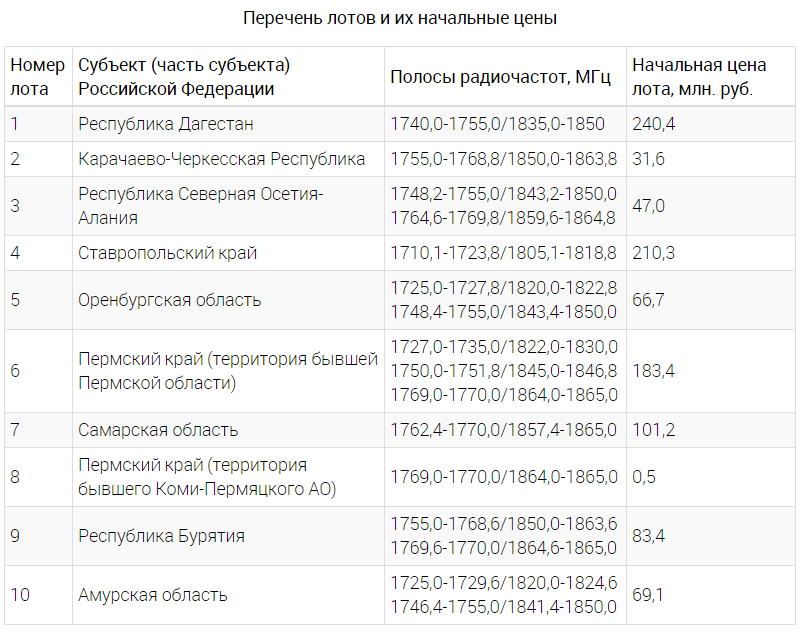The height and width of the screenshot is (638, 807).
Task: Click the "Республика Северная Осетия-Алания" cell
Action: tap(201, 206)
